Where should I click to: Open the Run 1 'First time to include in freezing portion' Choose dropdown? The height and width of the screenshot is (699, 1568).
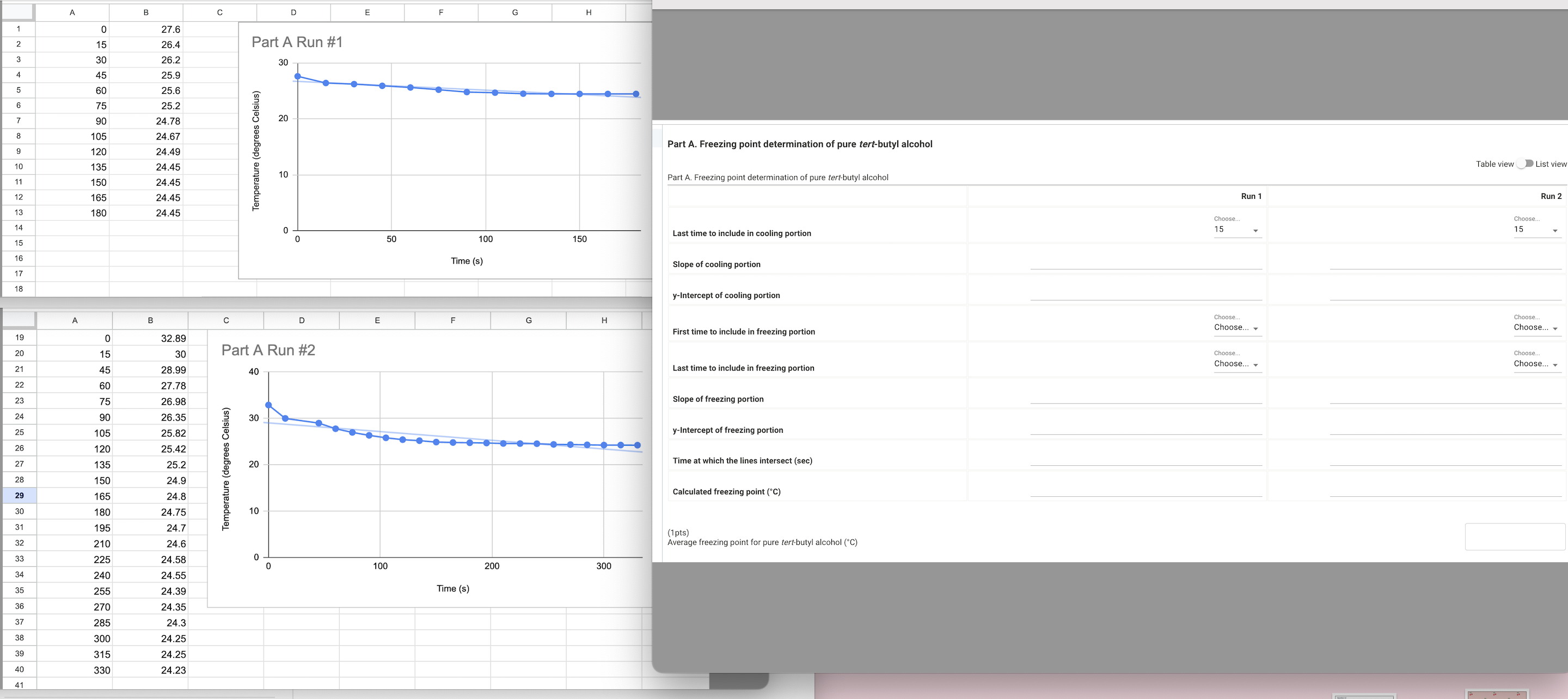point(1236,327)
